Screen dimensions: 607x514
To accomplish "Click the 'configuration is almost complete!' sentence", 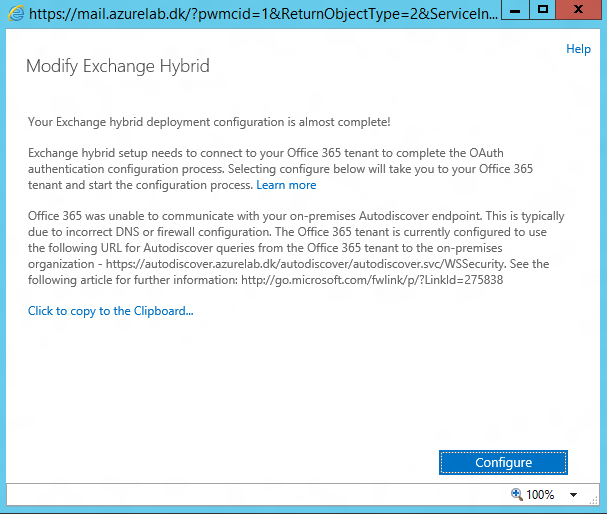I will [209, 122].
